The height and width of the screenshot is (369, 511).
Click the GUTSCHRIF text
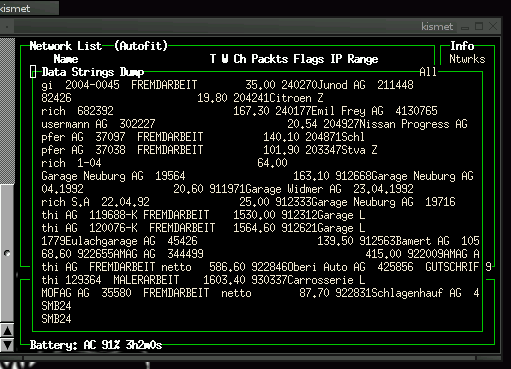coord(452,267)
